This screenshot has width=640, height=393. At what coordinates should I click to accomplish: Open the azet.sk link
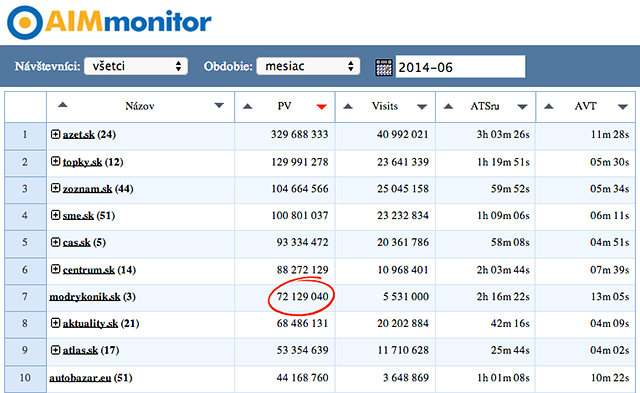pyautogui.click(x=78, y=135)
